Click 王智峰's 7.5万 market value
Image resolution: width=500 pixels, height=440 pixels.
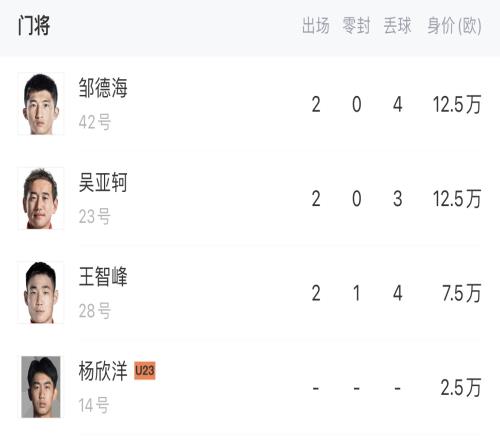point(462,293)
